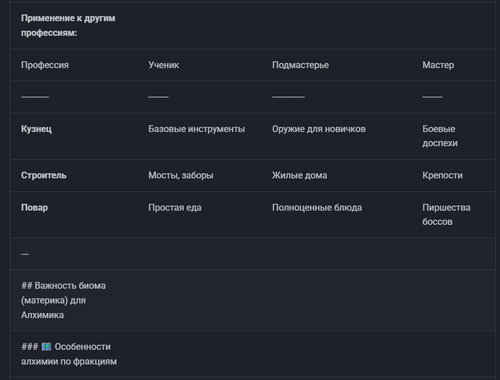Viewport: 500px width, 380px height.
Task: Click the 'Крепости' cell
Action: [x=442, y=175]
